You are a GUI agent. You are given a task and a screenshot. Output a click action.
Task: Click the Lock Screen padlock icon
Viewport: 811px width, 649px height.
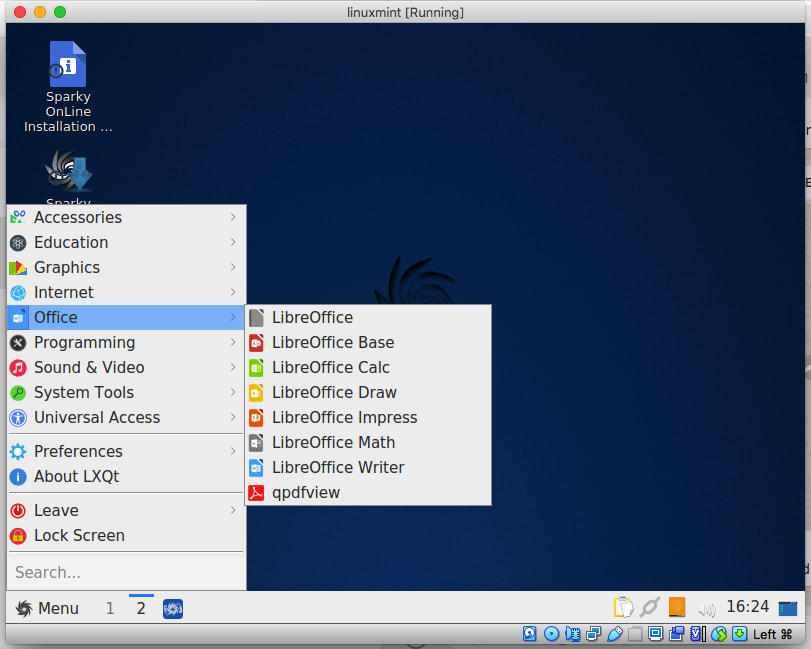click(x=18, y=535)
